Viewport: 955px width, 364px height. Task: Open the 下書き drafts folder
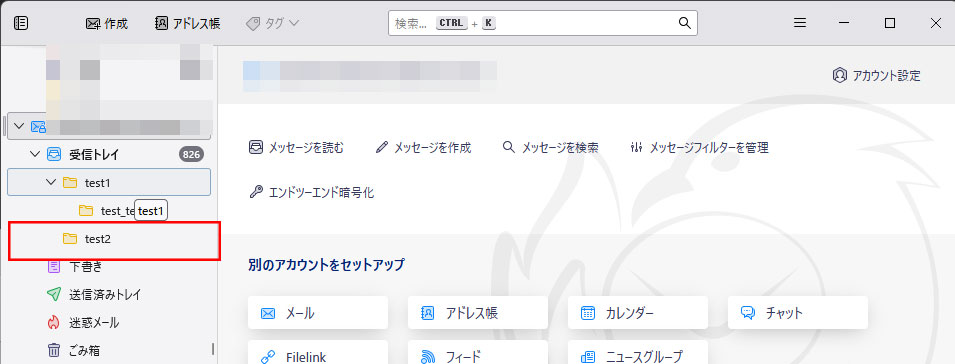[x=109, y=267]
